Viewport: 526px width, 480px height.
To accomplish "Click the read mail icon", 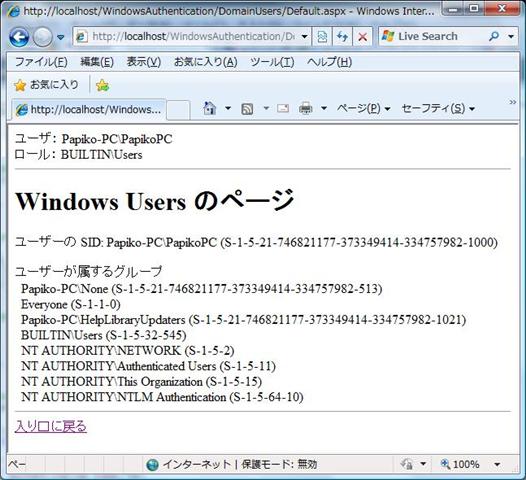I will click(283, 108).
